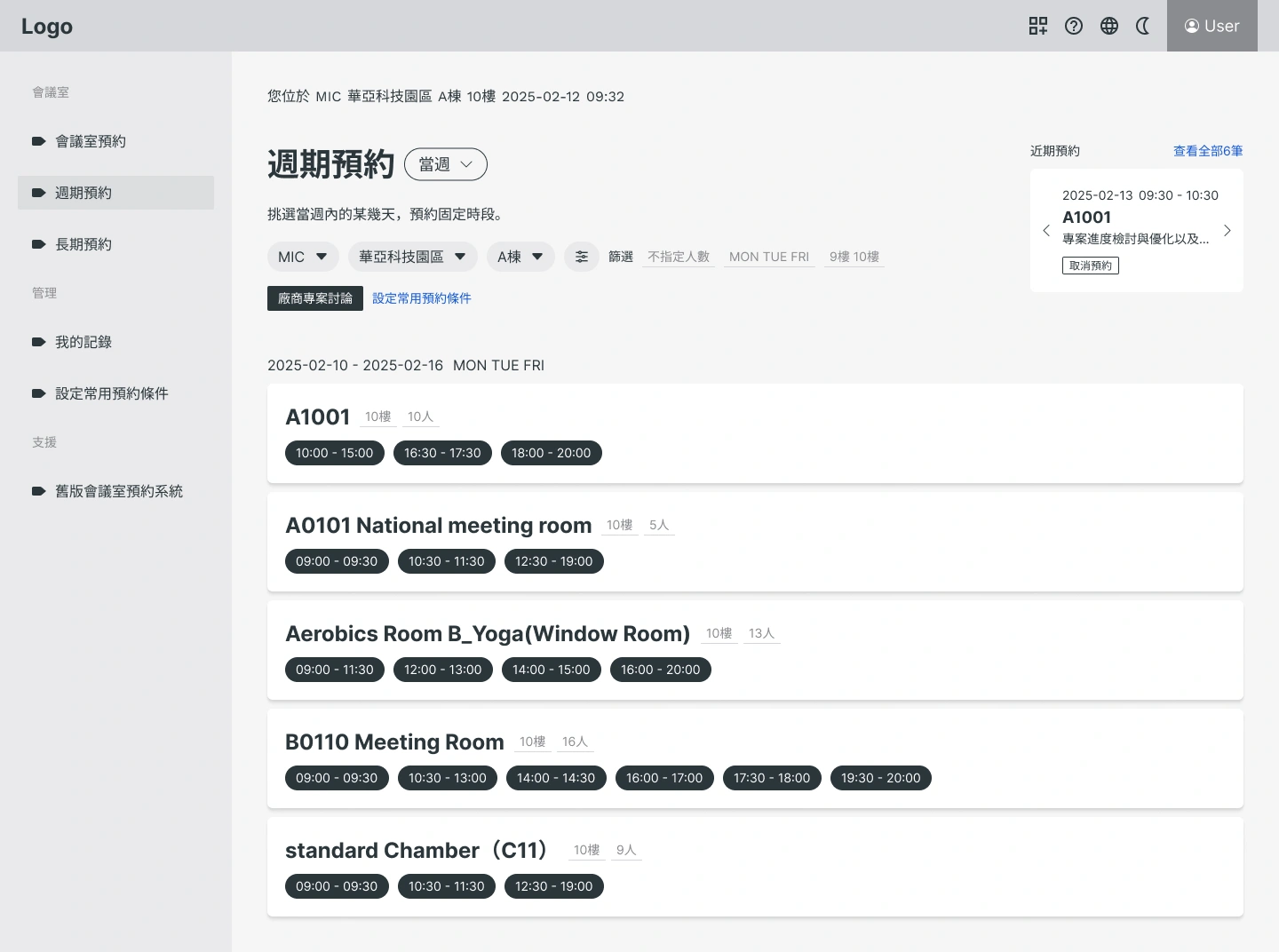This screenshot has height=952, width=1279.
Task: Go to 會議室預約 in the sidebar
Action: [91, 141]
